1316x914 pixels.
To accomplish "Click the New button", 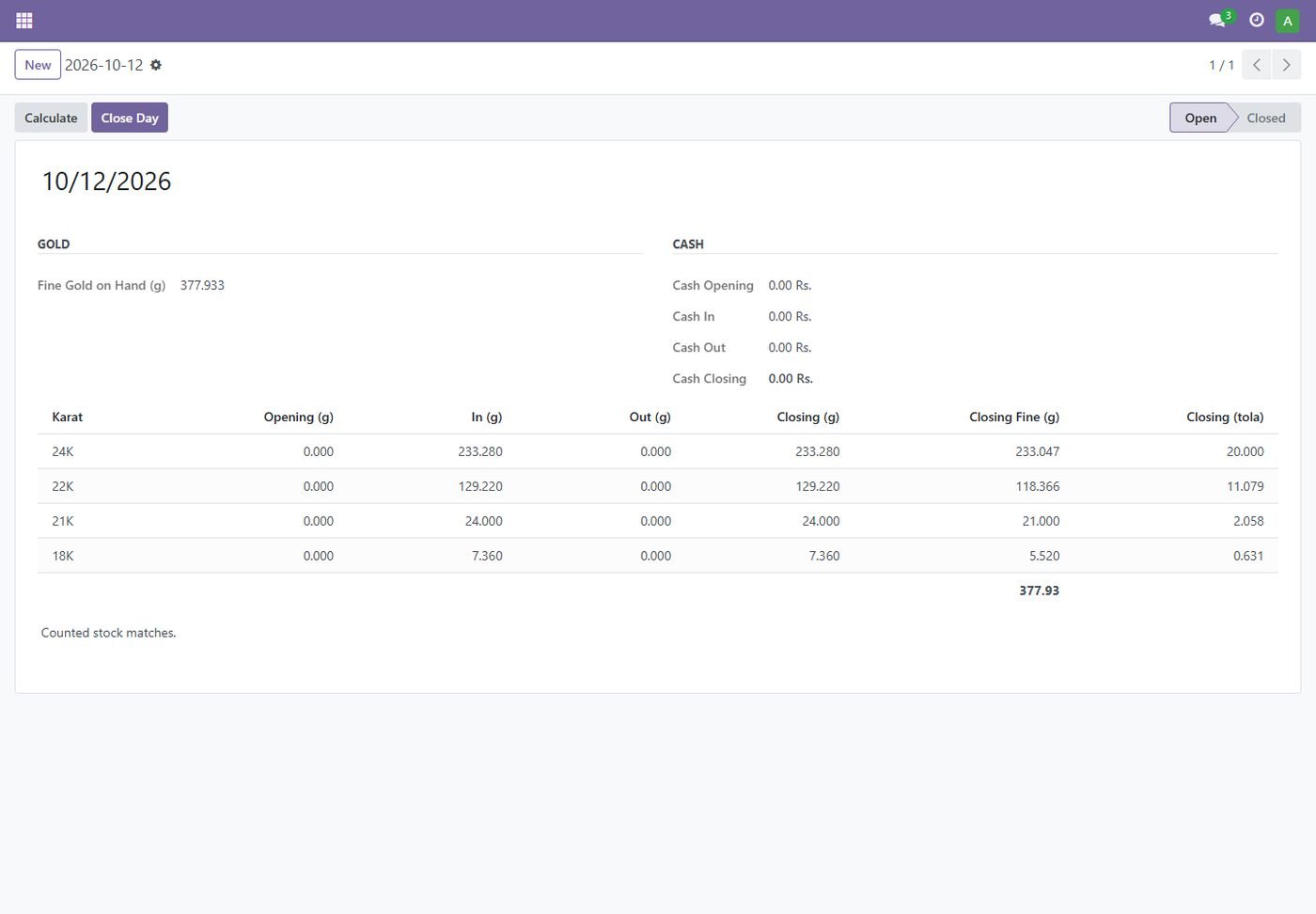I will coord(38,65).
